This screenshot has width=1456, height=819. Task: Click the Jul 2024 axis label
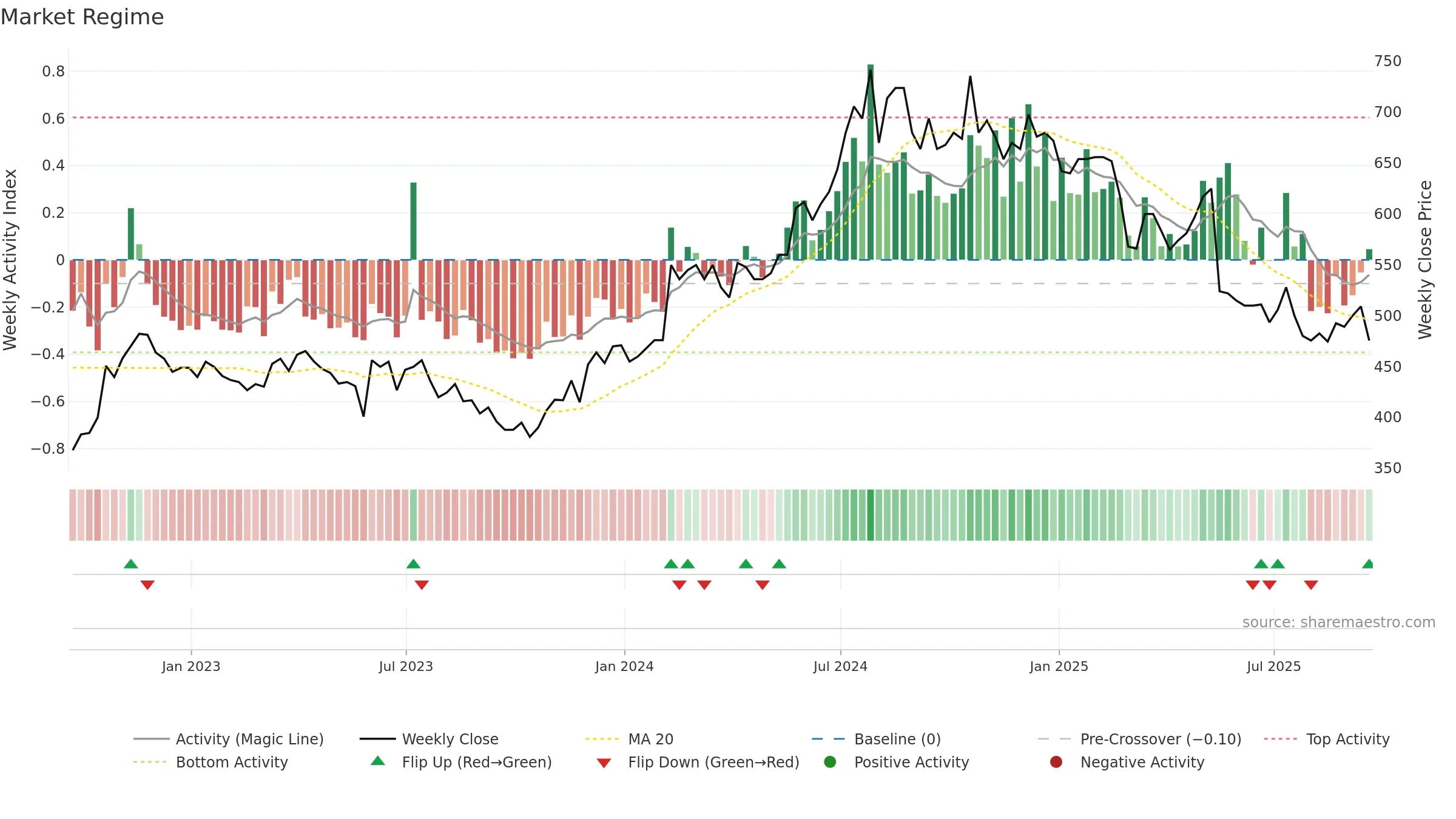click(x=840, y=666)
